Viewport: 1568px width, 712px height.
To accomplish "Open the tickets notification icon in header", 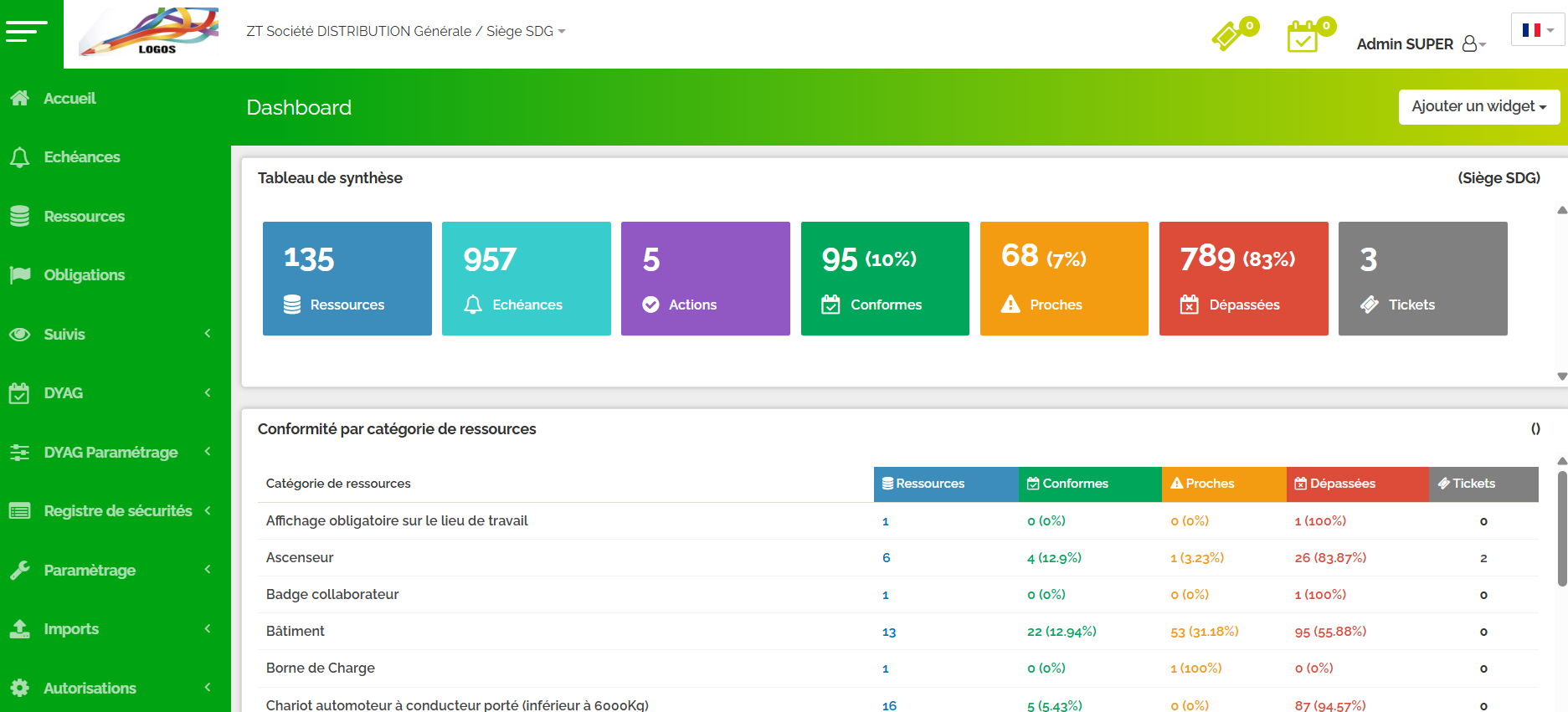I will click(x=1229, y=36).
